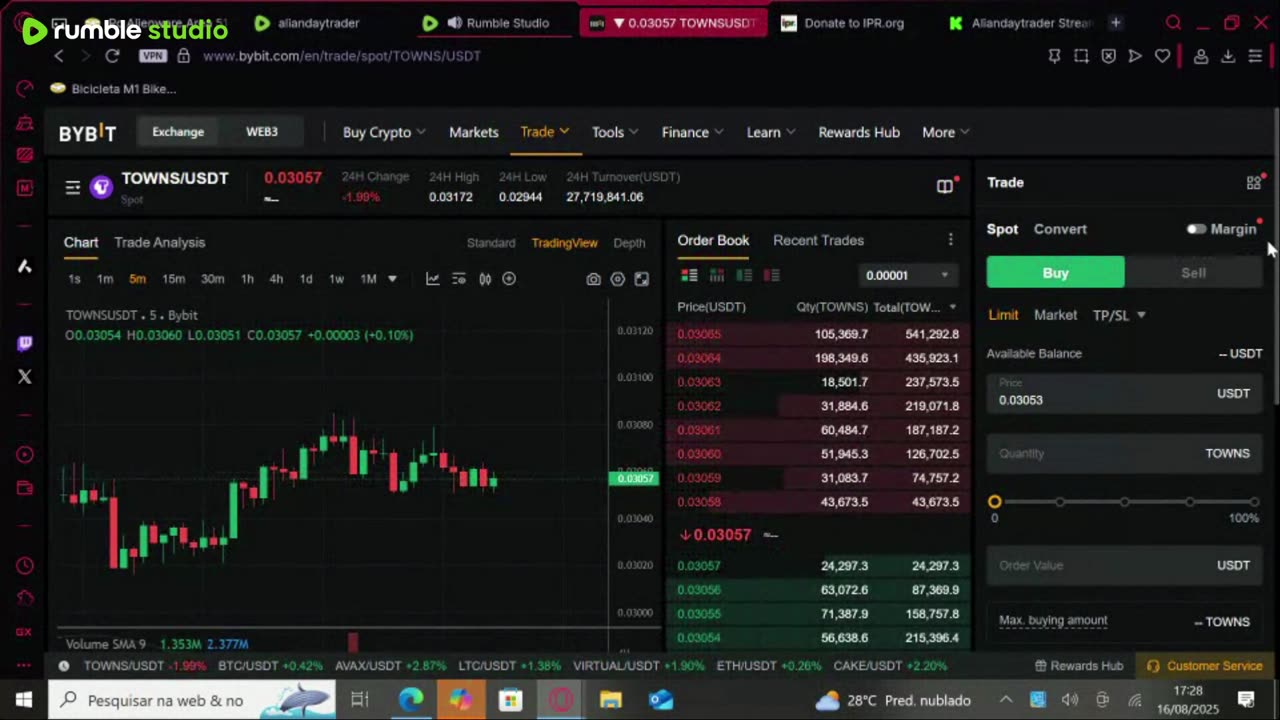Select the Market order tab
This screenshot has width=1280, height=720.
1055,315
